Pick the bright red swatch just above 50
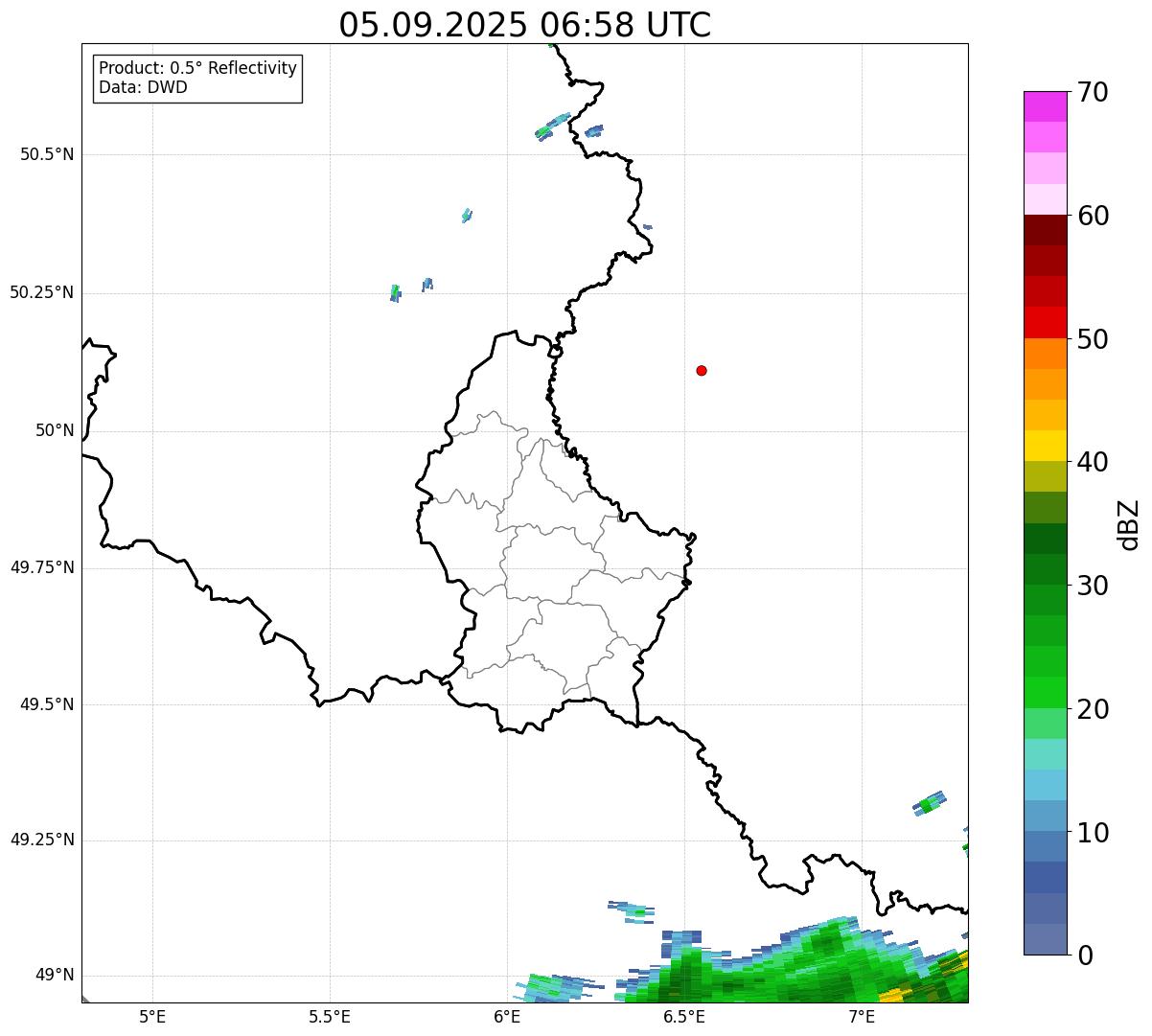 [1045, 323]
